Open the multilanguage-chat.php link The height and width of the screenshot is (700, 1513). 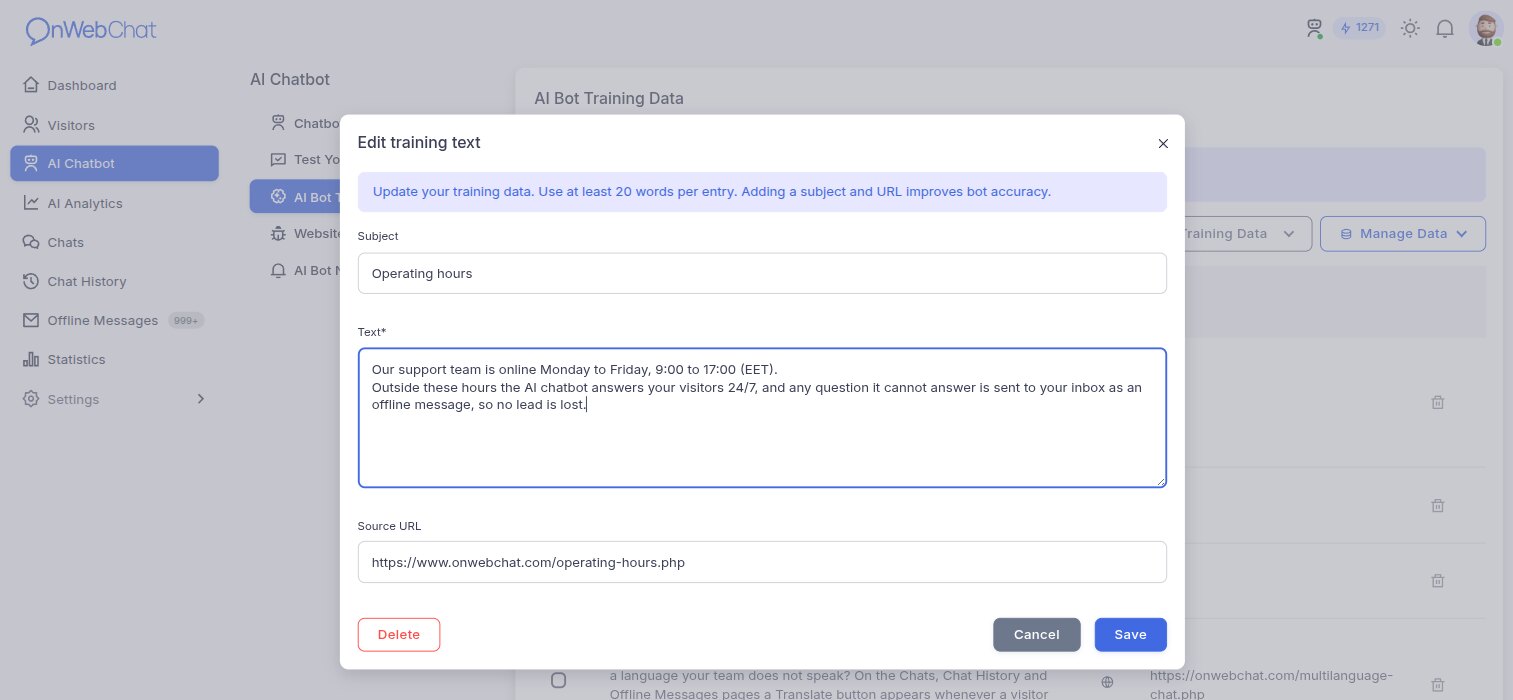click(x=1271, y=684)
